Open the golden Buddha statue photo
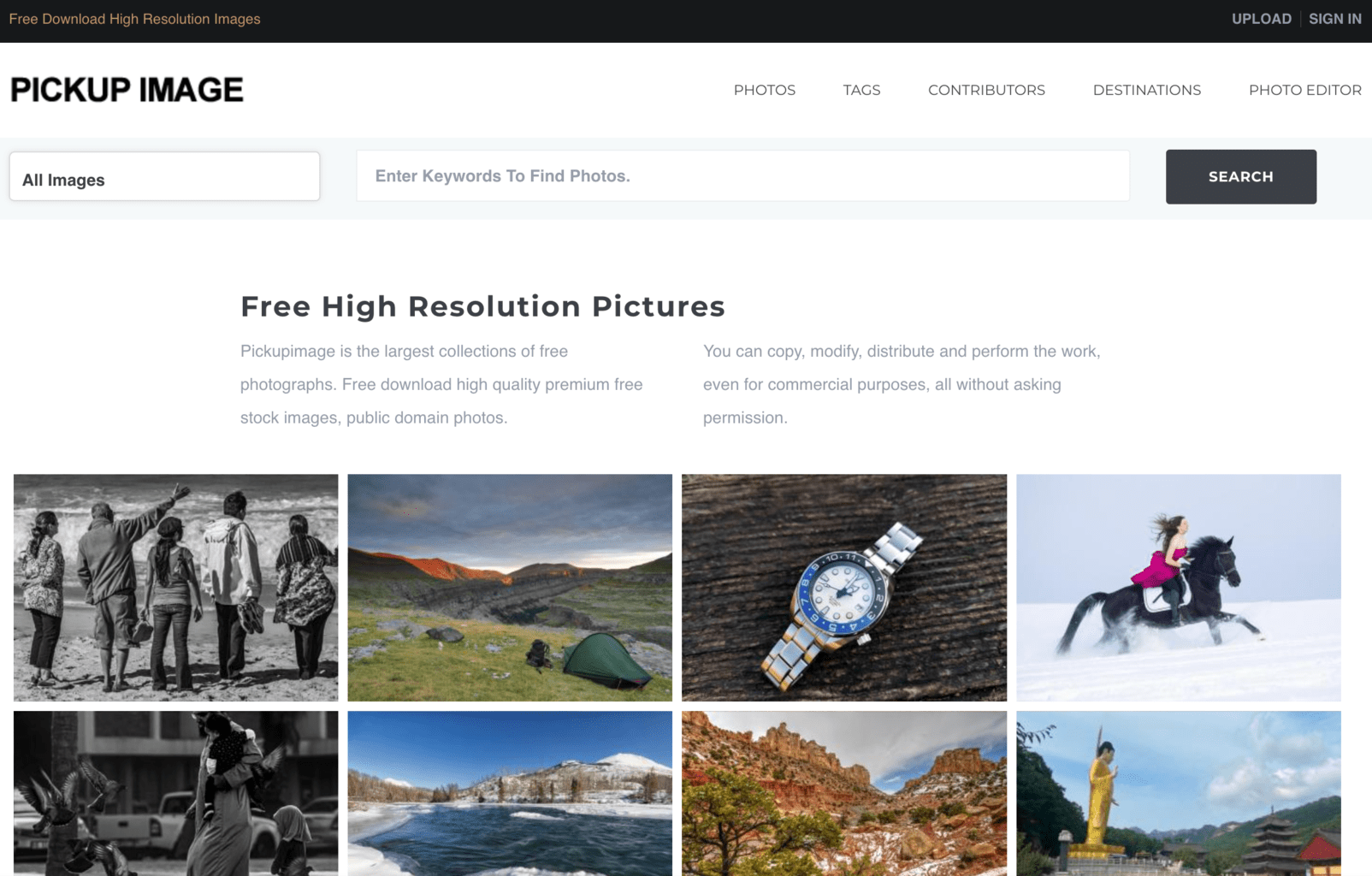The width and height of the screenshot is (1372, 876). click(x=1179, y=793)
